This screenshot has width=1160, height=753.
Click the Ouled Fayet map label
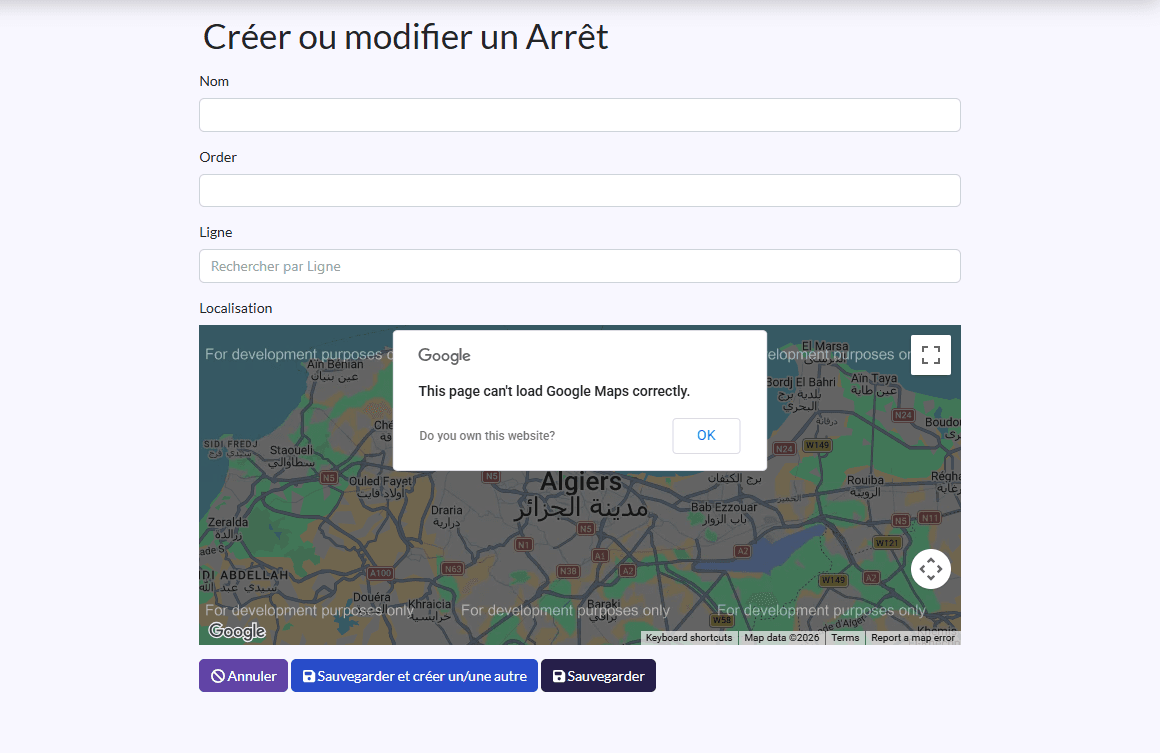tap(380, 481)
